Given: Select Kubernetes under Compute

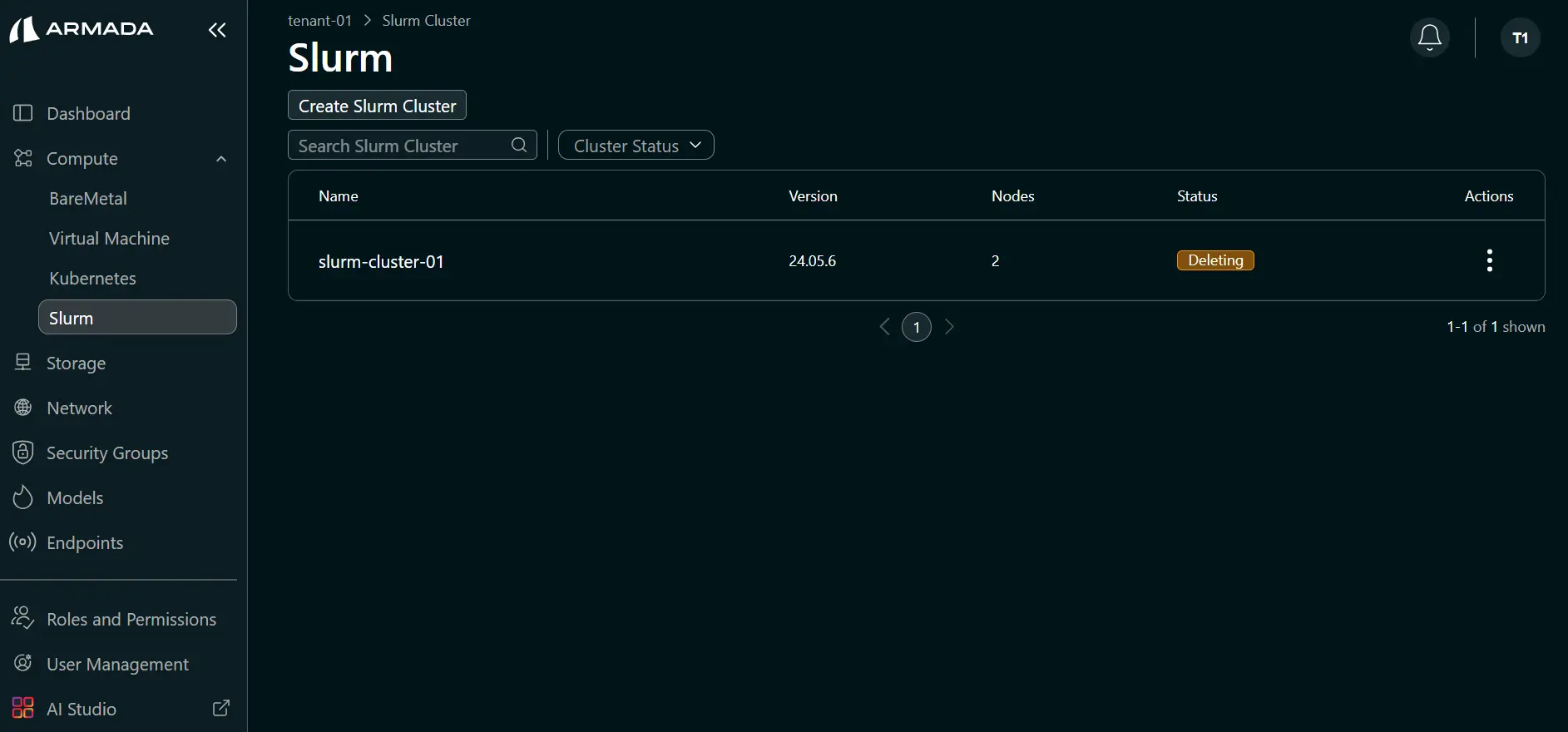Looking at the screenshot, I should (92, 278).
